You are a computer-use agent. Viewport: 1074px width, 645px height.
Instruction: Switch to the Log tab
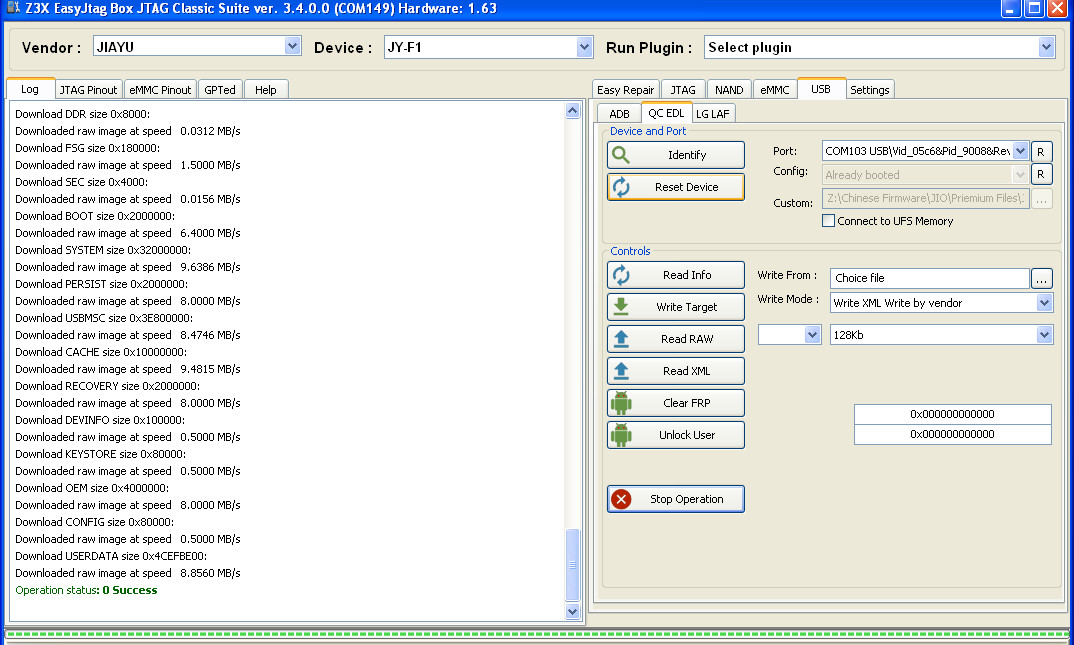30,89
